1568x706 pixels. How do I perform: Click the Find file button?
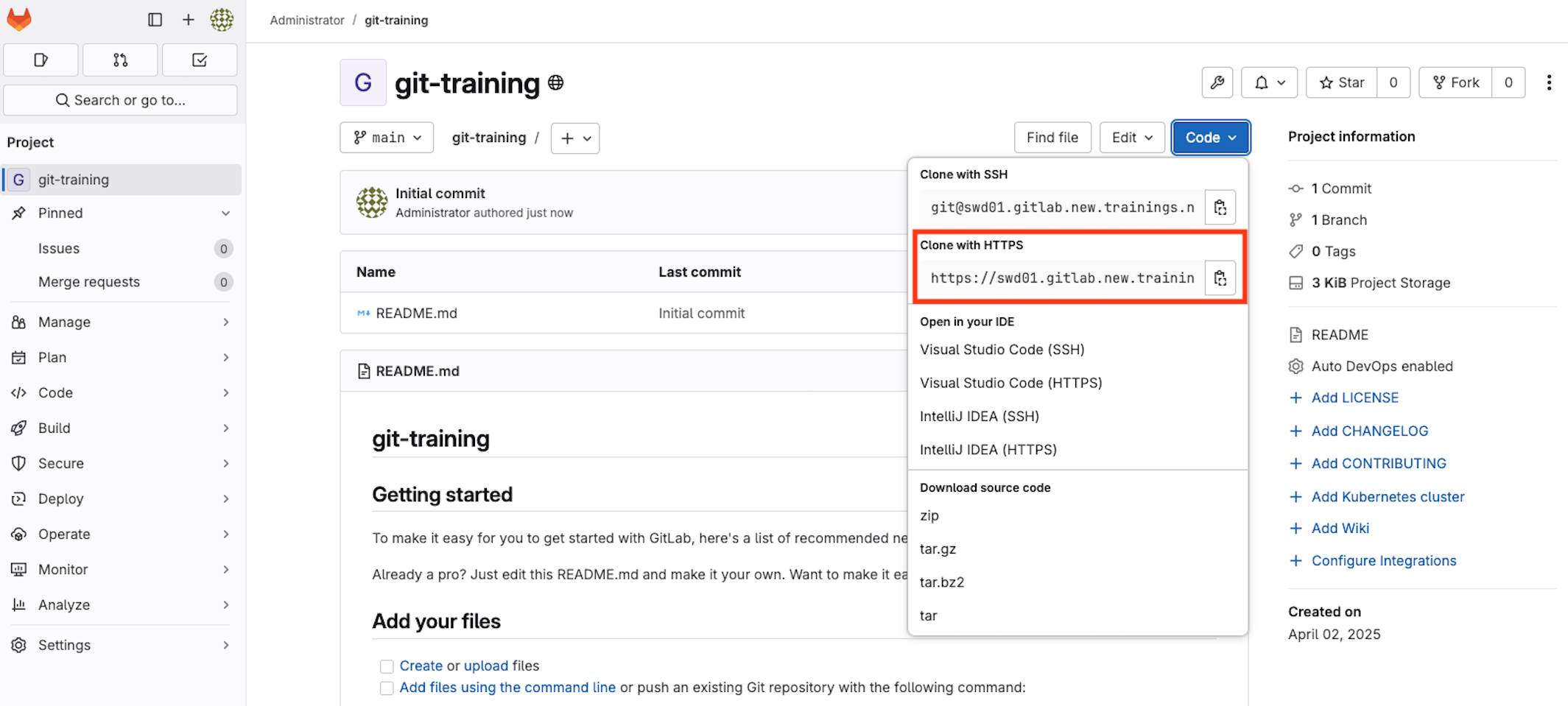click(x=1052, y=138)
